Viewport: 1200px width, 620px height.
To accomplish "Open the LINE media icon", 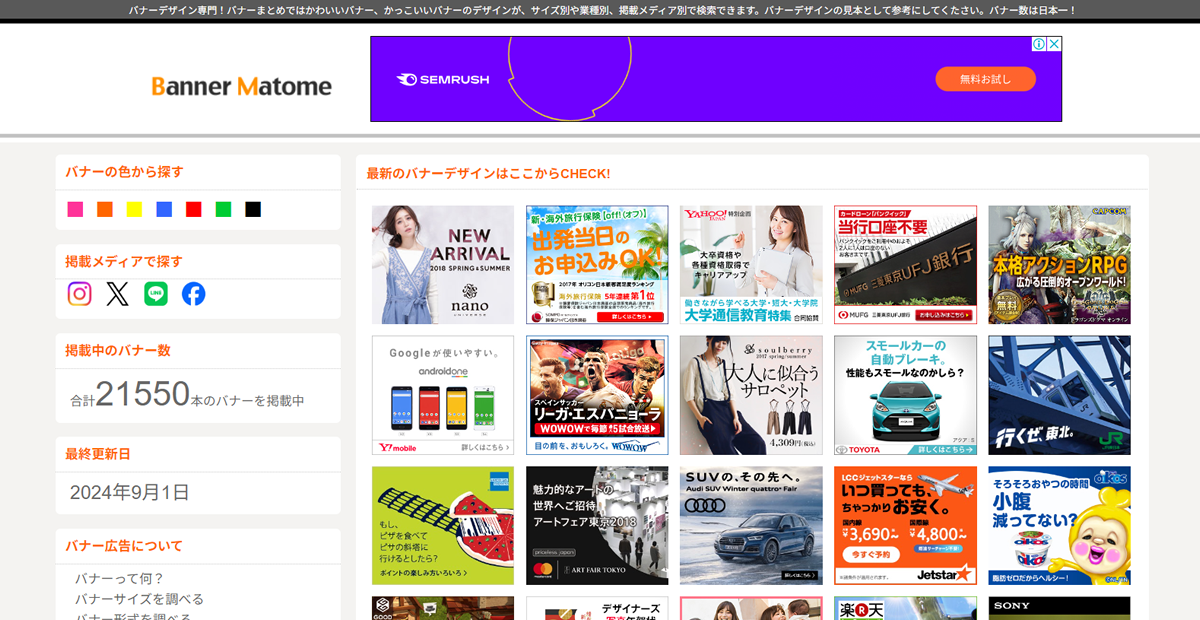I will coord(156,293).
